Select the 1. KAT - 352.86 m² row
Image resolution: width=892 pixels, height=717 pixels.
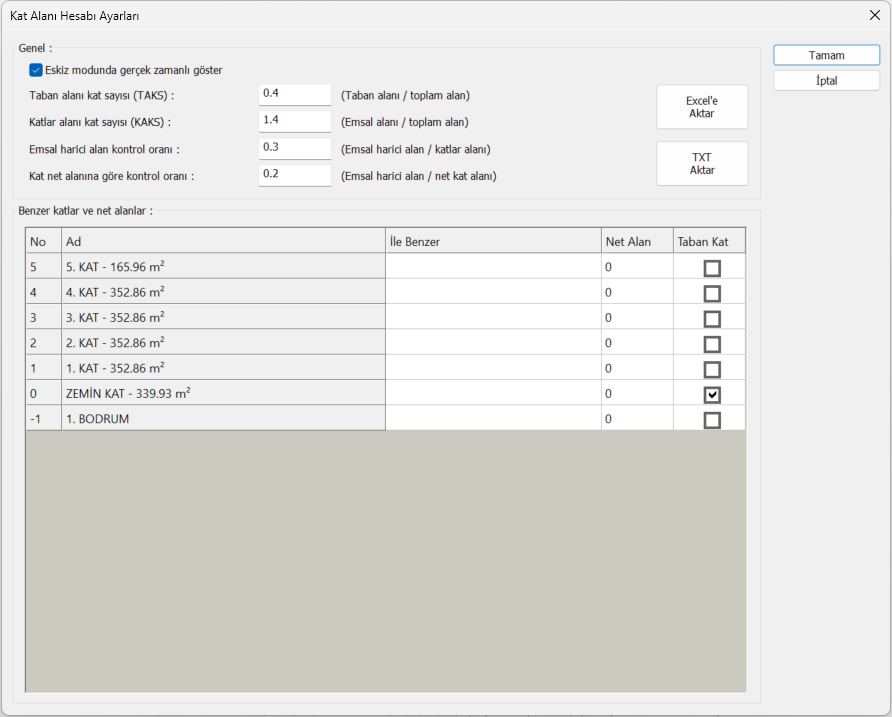pos(222,369)
